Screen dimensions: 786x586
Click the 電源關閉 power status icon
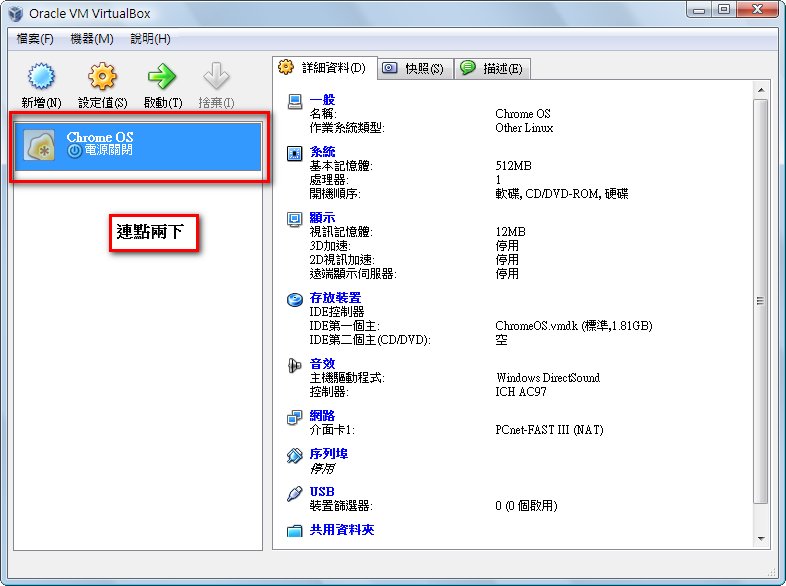[x=74, y=150]
